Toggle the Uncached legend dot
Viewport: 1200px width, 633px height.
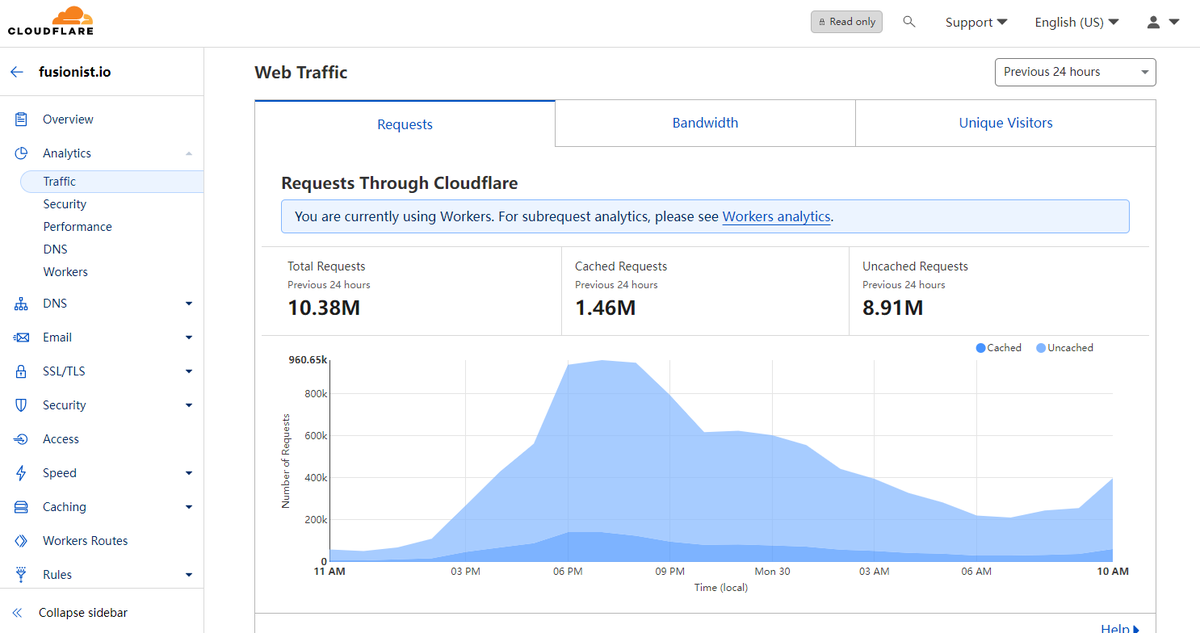(1041, 348)
